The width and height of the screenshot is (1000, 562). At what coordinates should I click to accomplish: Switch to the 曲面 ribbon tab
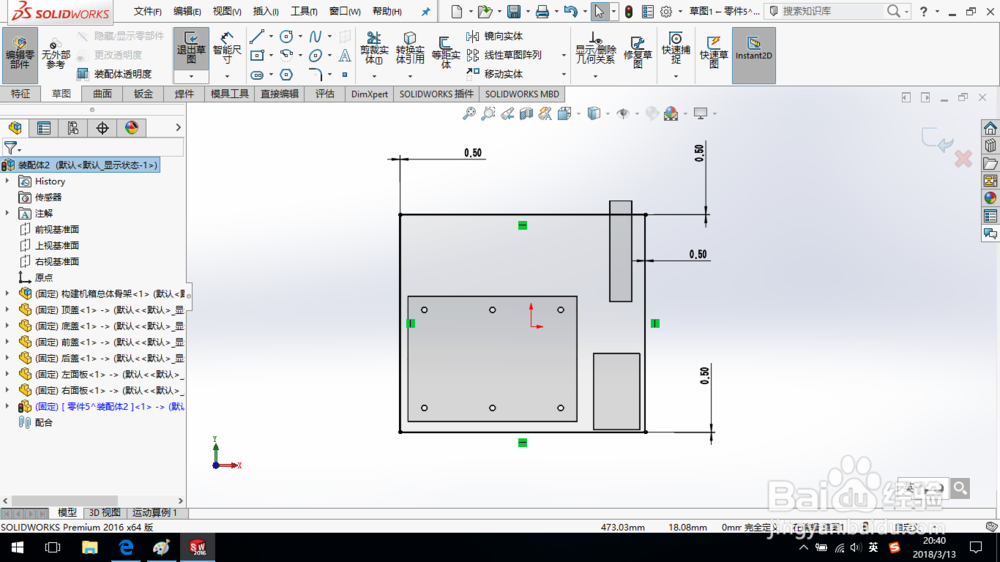pos(102,94)
